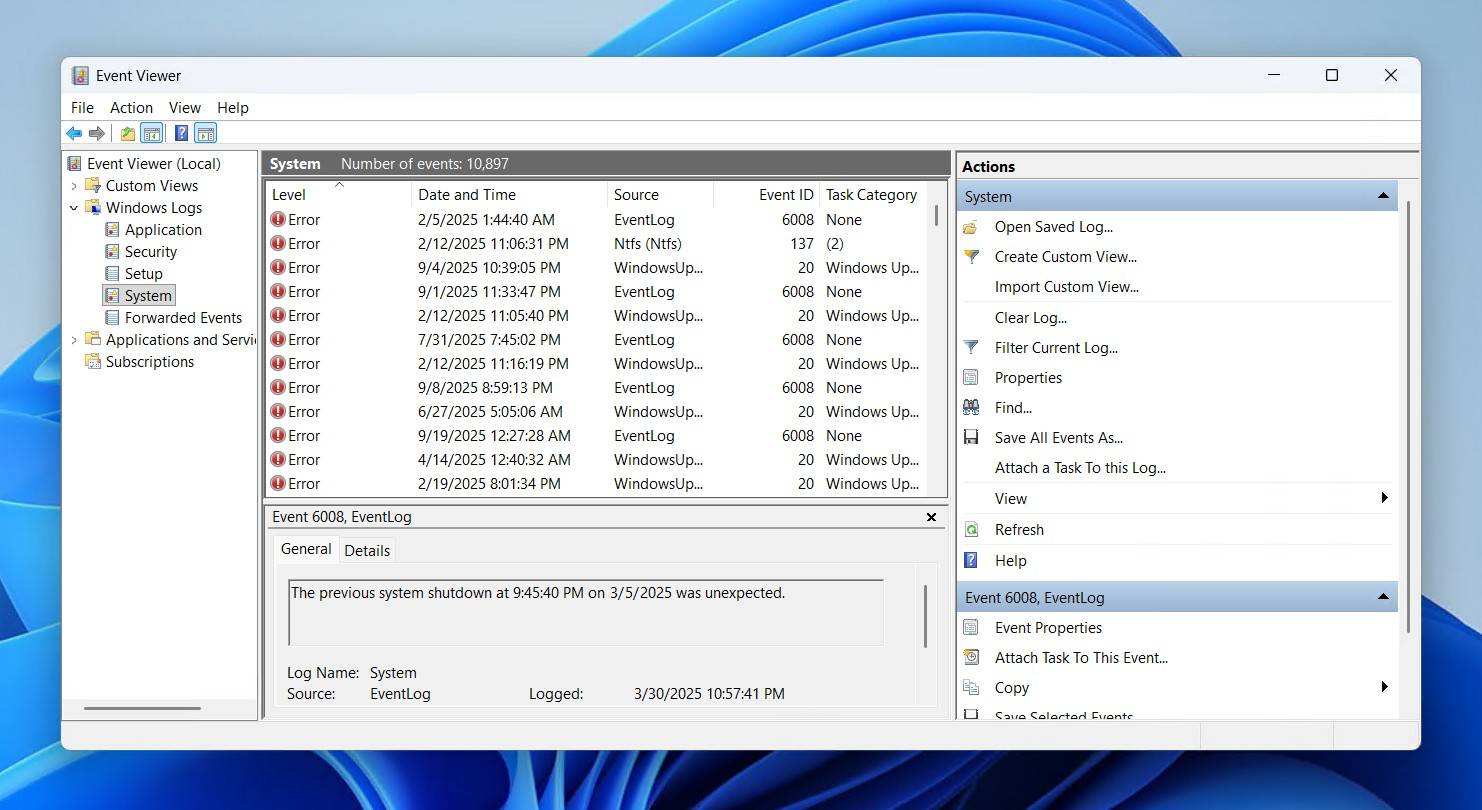Click the Back arrow in toolbar
This screenshot has height=810, width=1482.
pos(74,134)
